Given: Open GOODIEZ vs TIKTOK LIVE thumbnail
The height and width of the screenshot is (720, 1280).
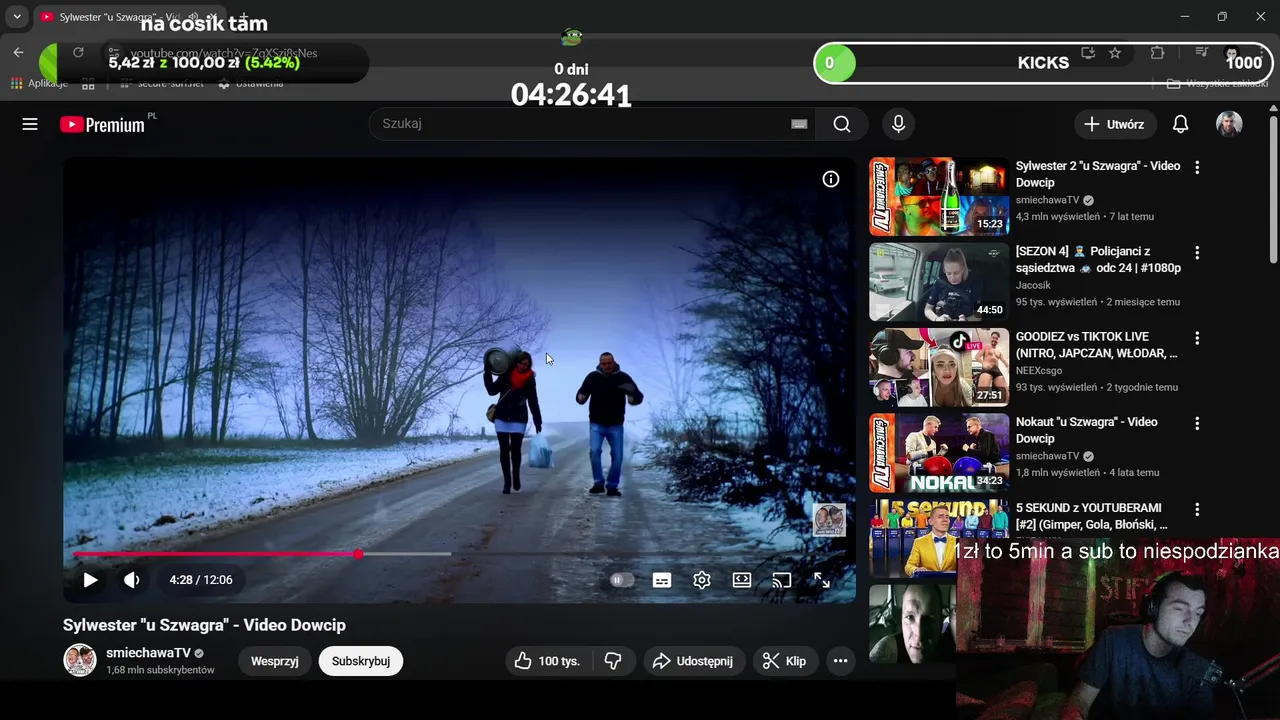Looking at the screenshot, I should coord(939,367).
